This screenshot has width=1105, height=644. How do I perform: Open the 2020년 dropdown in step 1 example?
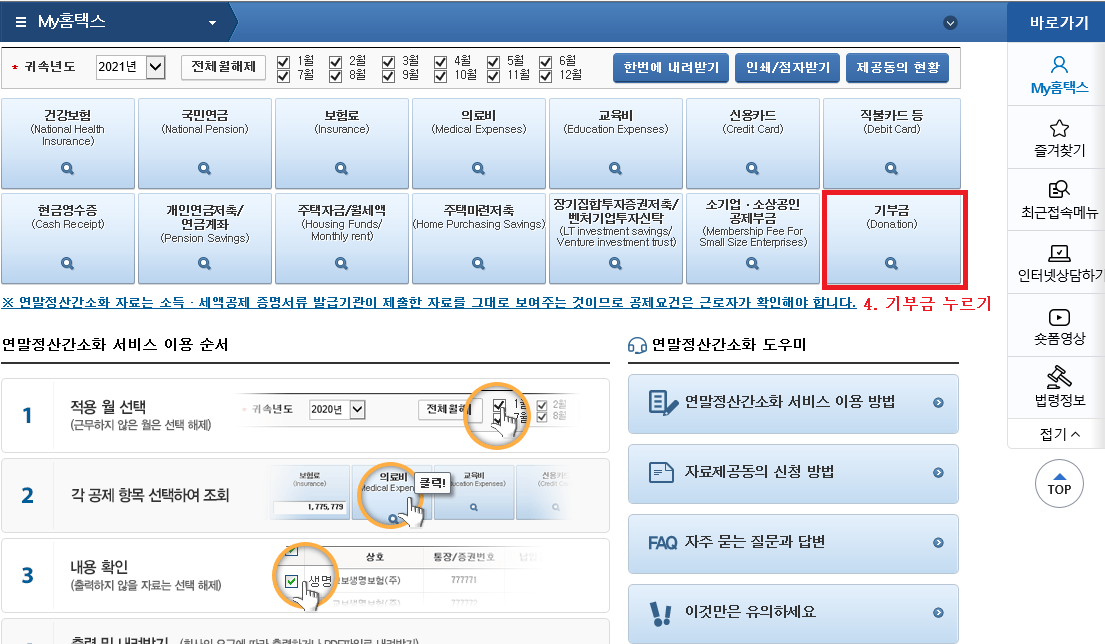pyautogui.click(x=338, y=409)
